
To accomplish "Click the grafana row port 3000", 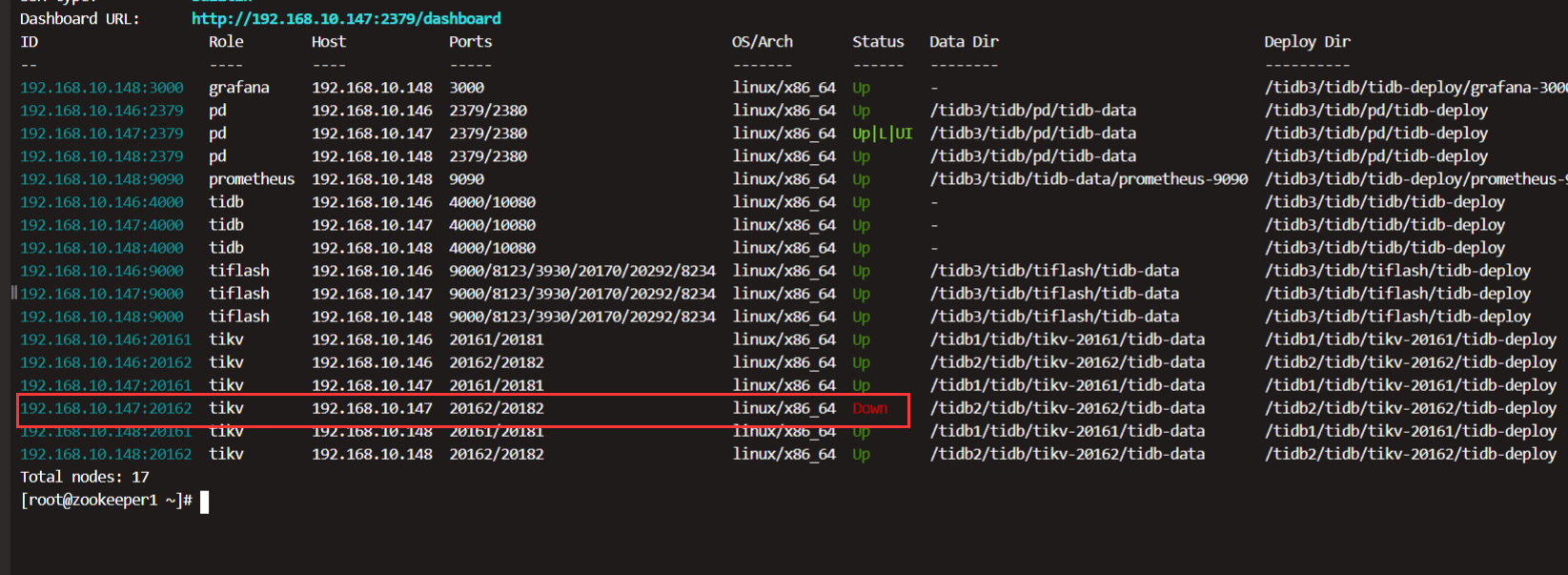I will 467,88.
